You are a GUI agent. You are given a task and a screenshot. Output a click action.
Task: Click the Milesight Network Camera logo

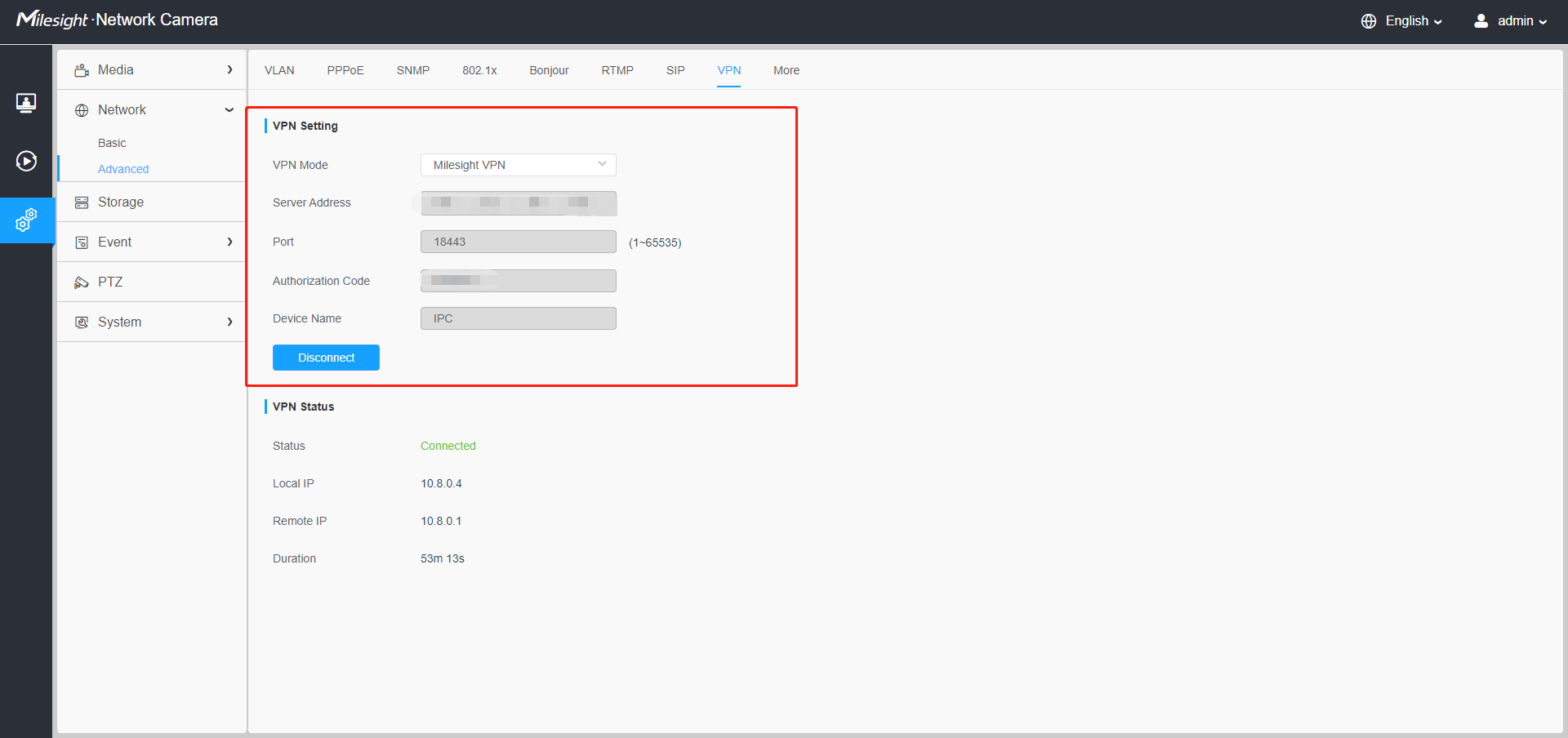tap(117, 20)
